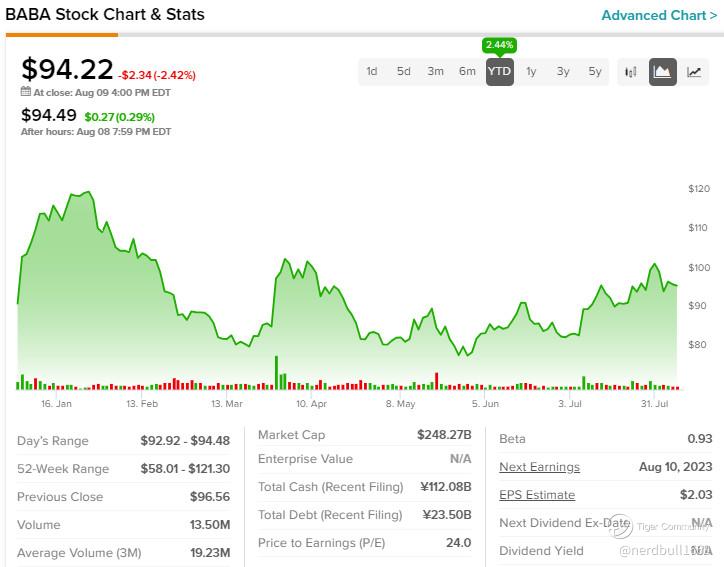
Task: Click the 10. Apr axis date label
Action: (311, 404)
